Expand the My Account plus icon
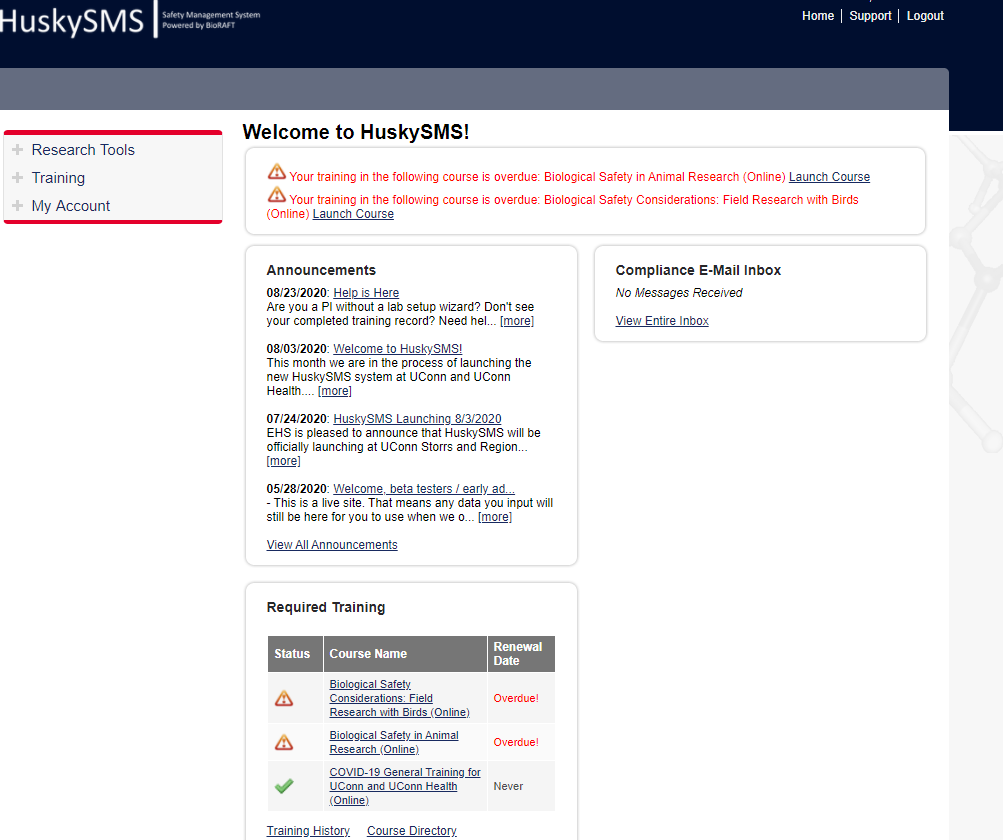Viewport: 1003px width, 840px height. [x=17, y=206]
